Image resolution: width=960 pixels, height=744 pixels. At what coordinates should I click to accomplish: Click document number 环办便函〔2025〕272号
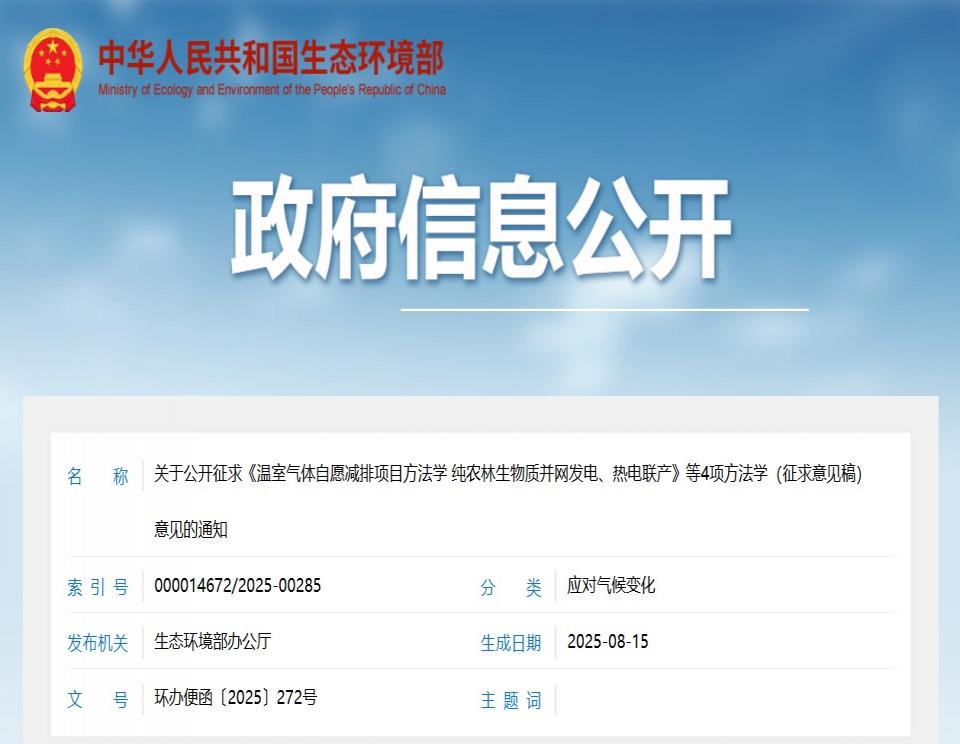click(x=236, y=697)
